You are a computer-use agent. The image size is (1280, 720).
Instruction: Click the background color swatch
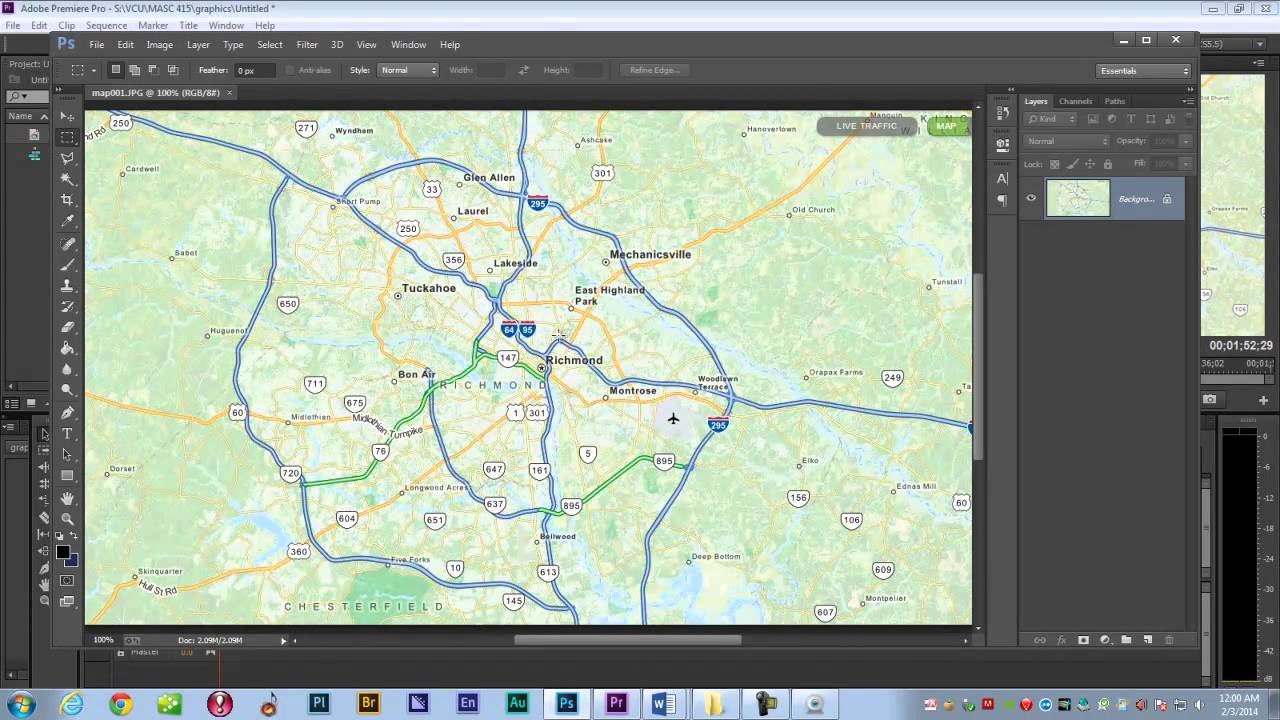73,560
